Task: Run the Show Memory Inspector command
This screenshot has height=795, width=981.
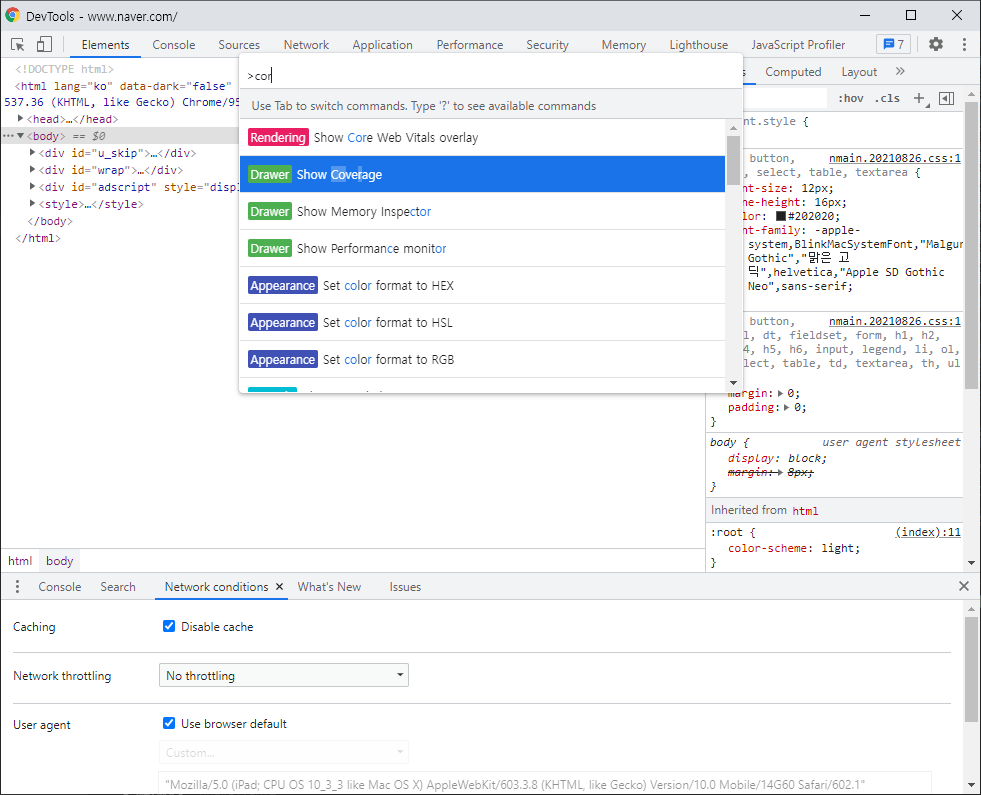Action: pos(482,211)
